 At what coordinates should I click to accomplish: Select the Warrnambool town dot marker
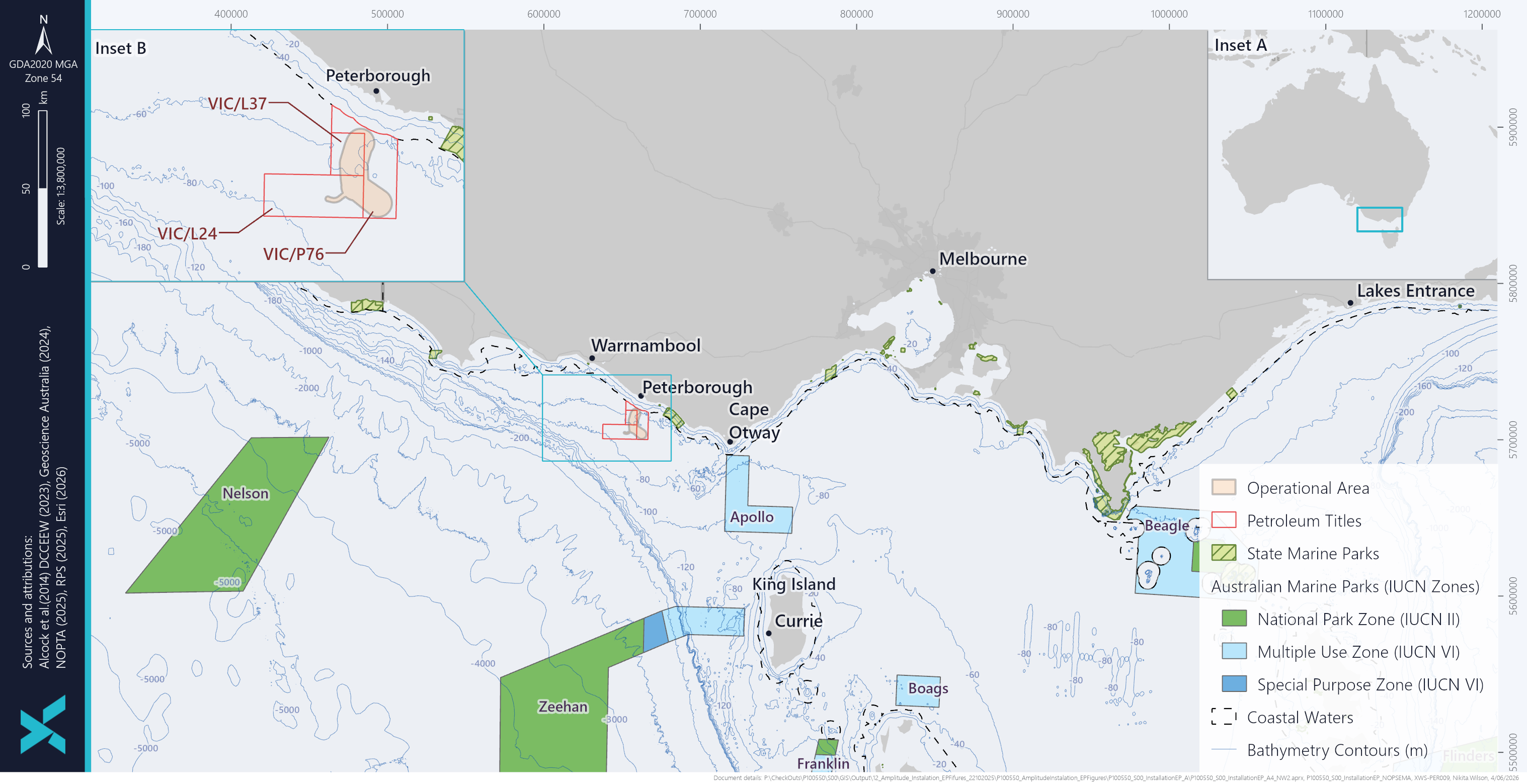point(592,358)
